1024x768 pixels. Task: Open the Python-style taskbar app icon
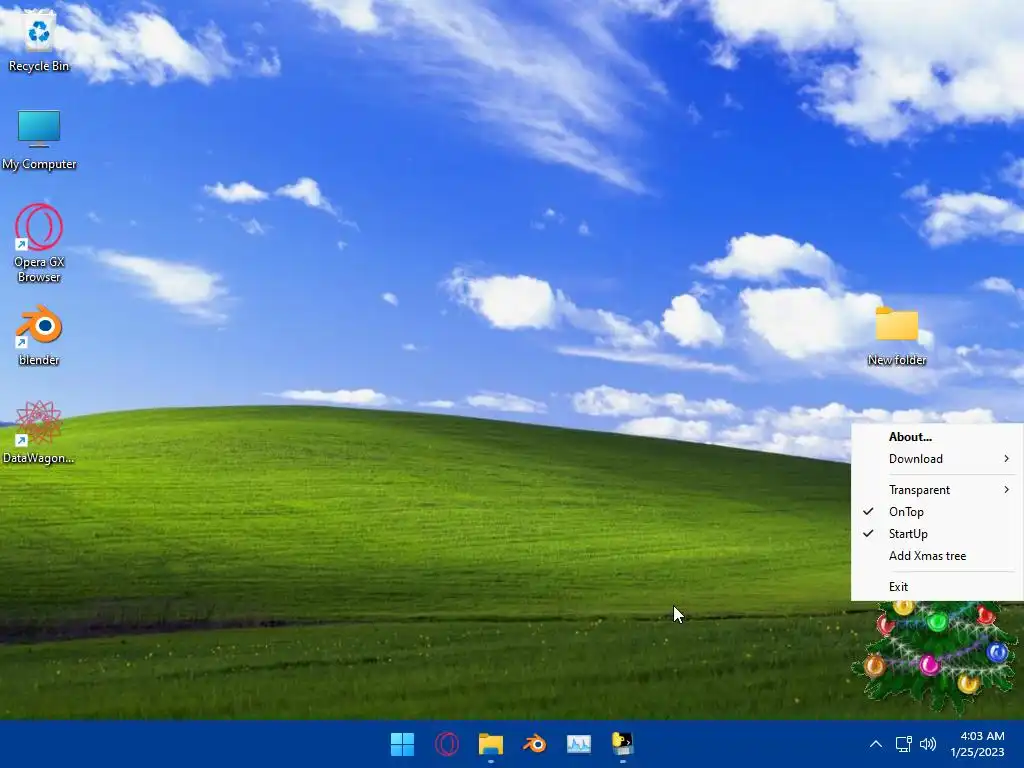pyautogui.click(x=622, y=744)
